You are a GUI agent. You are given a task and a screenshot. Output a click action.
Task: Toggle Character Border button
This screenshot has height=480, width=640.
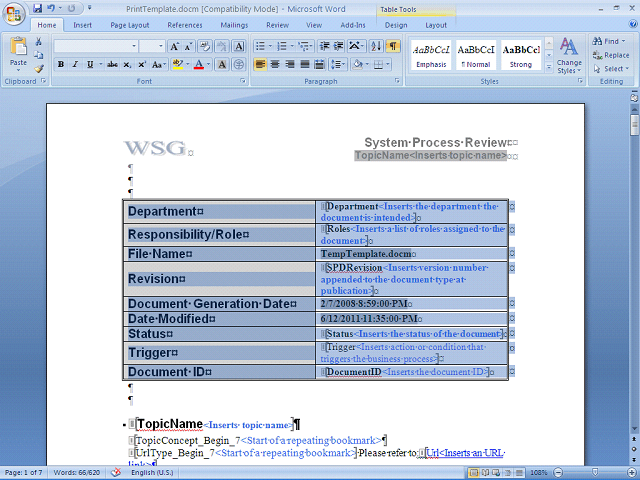[x=239, y=46]
